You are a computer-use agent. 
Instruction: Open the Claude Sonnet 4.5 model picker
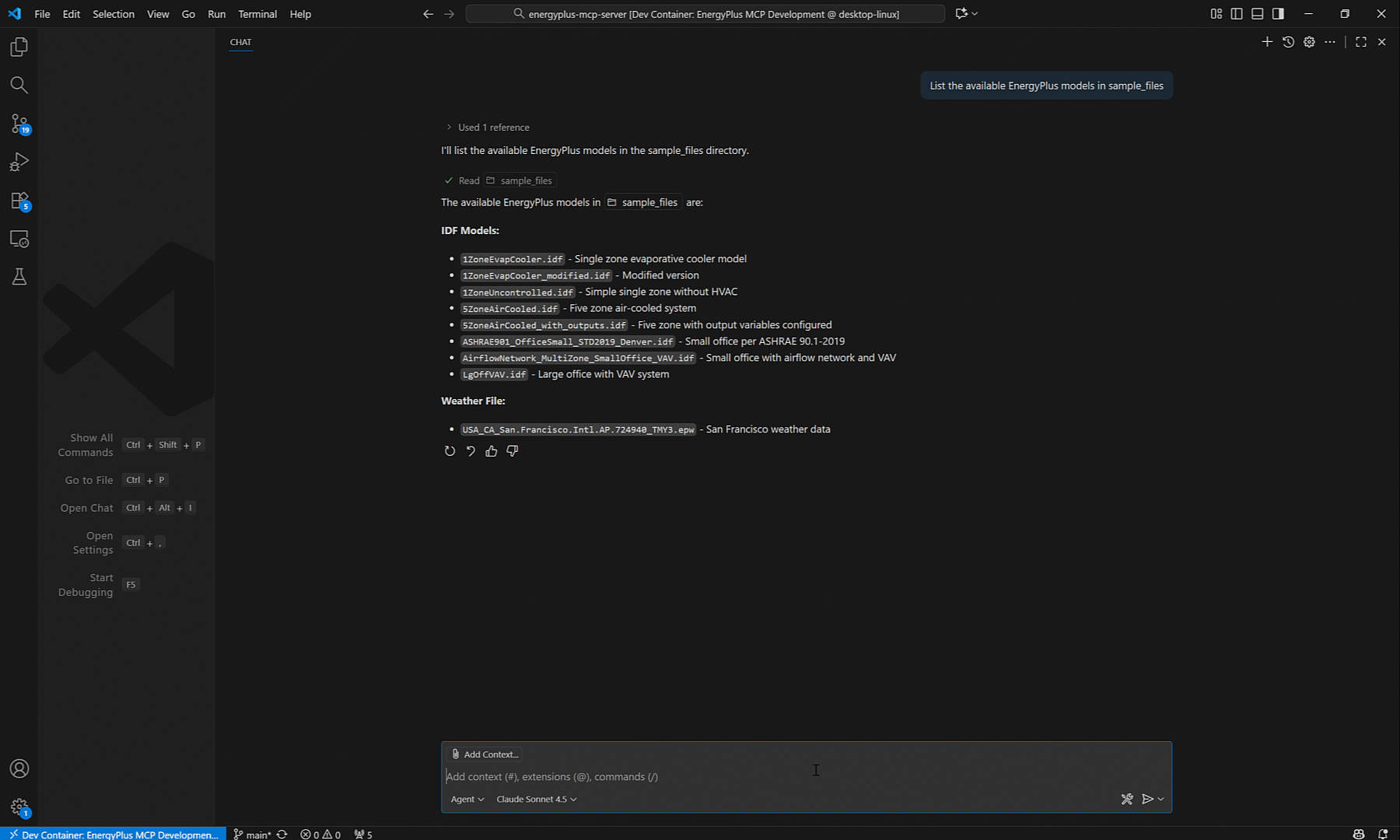536,799
